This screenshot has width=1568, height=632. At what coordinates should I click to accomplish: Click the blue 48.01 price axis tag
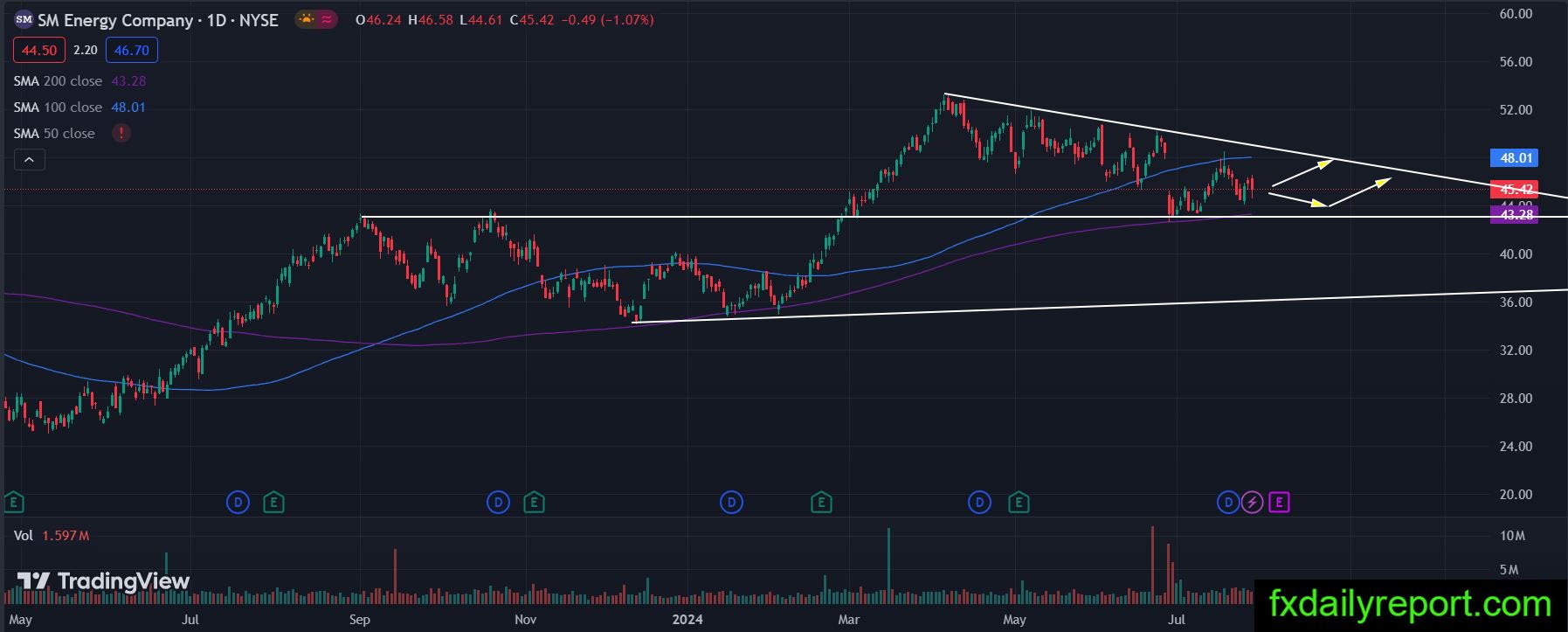(1516, 158)
